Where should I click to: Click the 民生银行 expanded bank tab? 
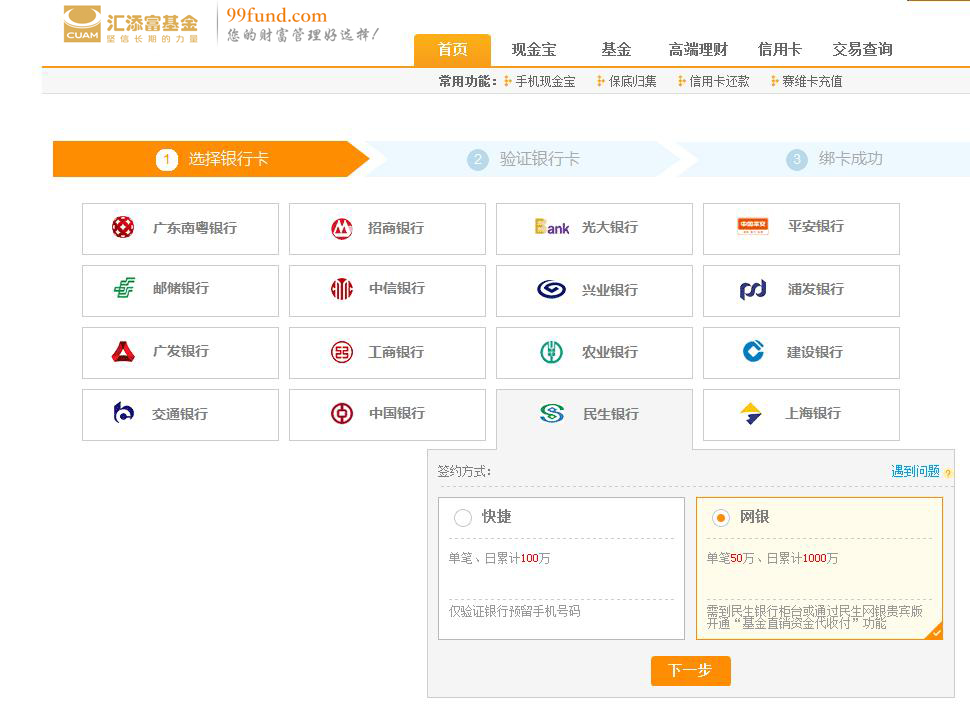[594, 414]
